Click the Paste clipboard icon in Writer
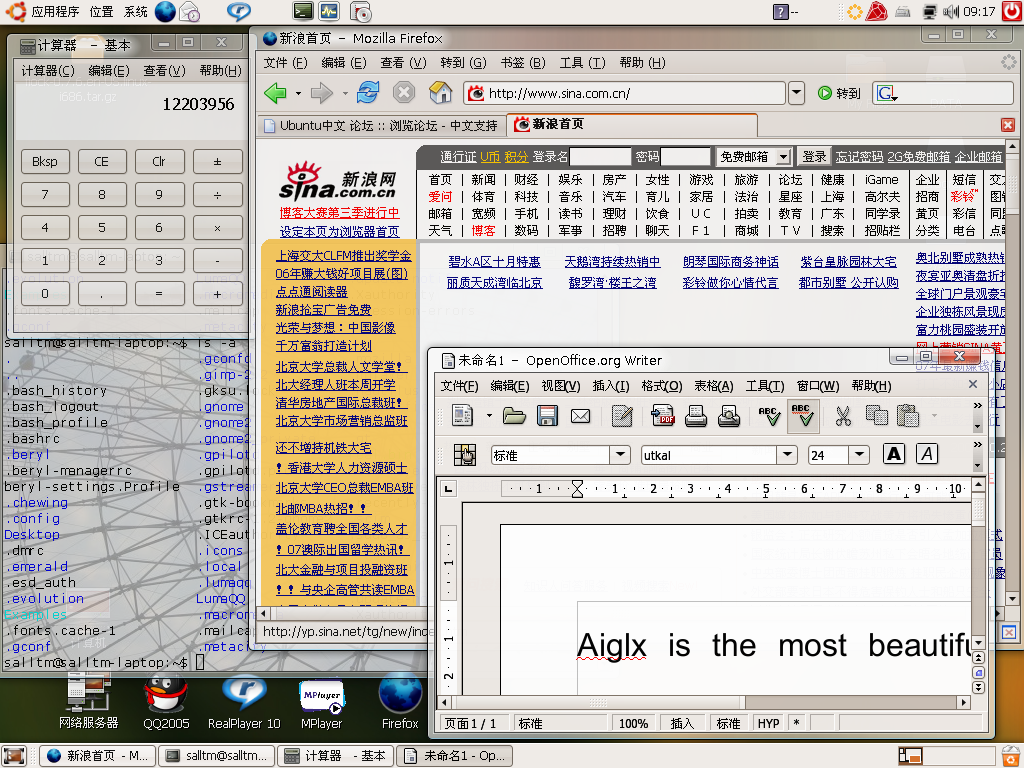 tap(908, 415)
